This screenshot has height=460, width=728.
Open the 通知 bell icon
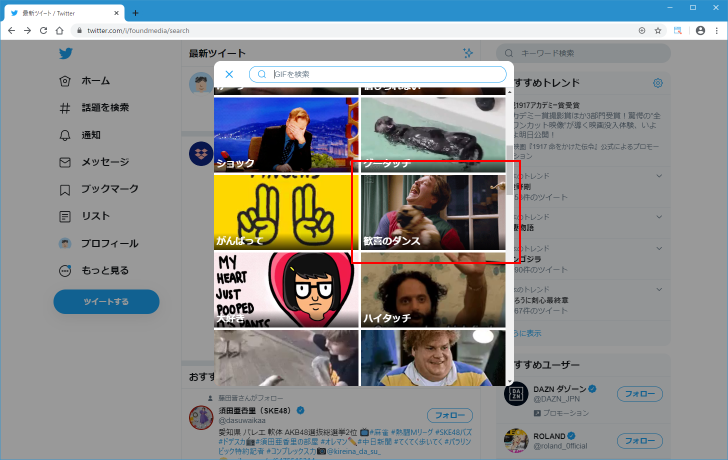[x=65, y=135]
